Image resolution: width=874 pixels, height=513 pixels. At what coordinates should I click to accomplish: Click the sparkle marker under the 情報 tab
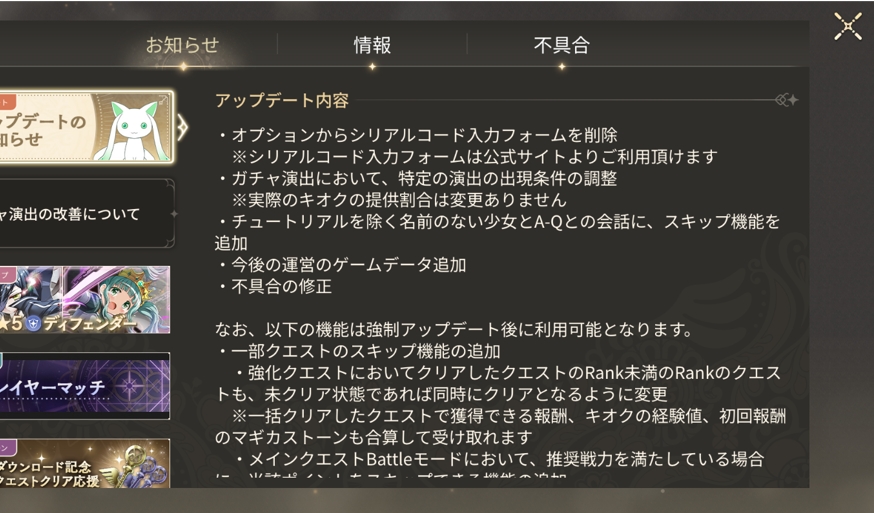pyautogui.click(x=372, y=68)
